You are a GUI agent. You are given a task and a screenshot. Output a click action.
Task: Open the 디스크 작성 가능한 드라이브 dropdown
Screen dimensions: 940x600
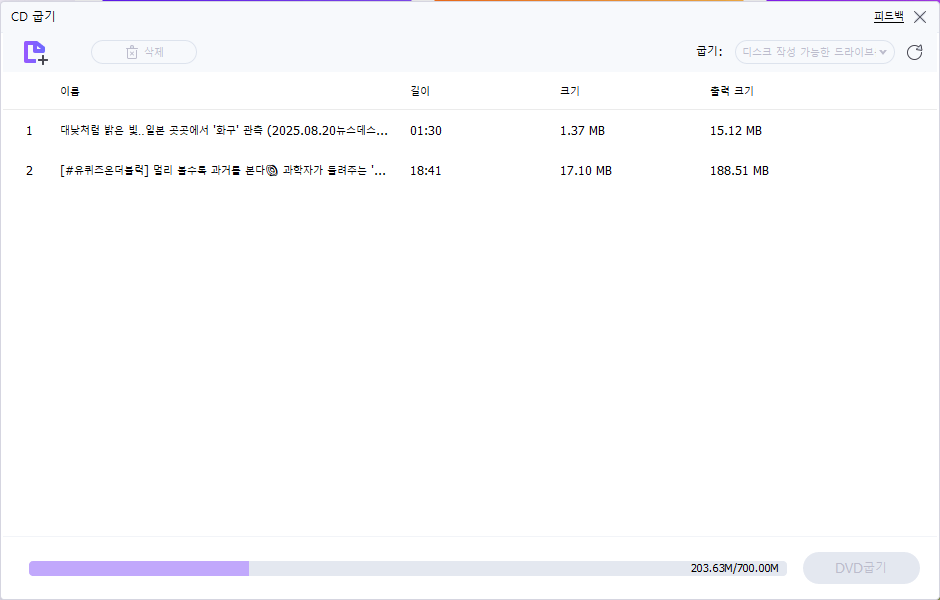point(815,52)
